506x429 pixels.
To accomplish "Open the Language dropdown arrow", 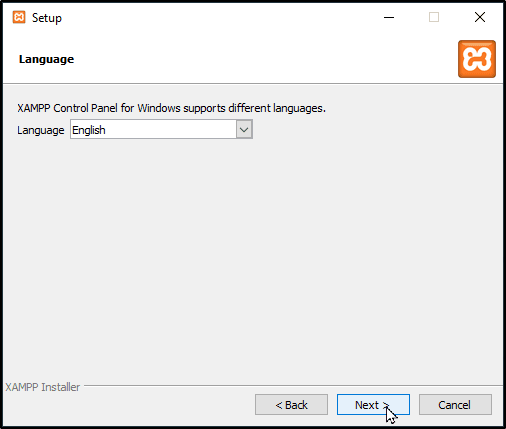I will [244, 129].
